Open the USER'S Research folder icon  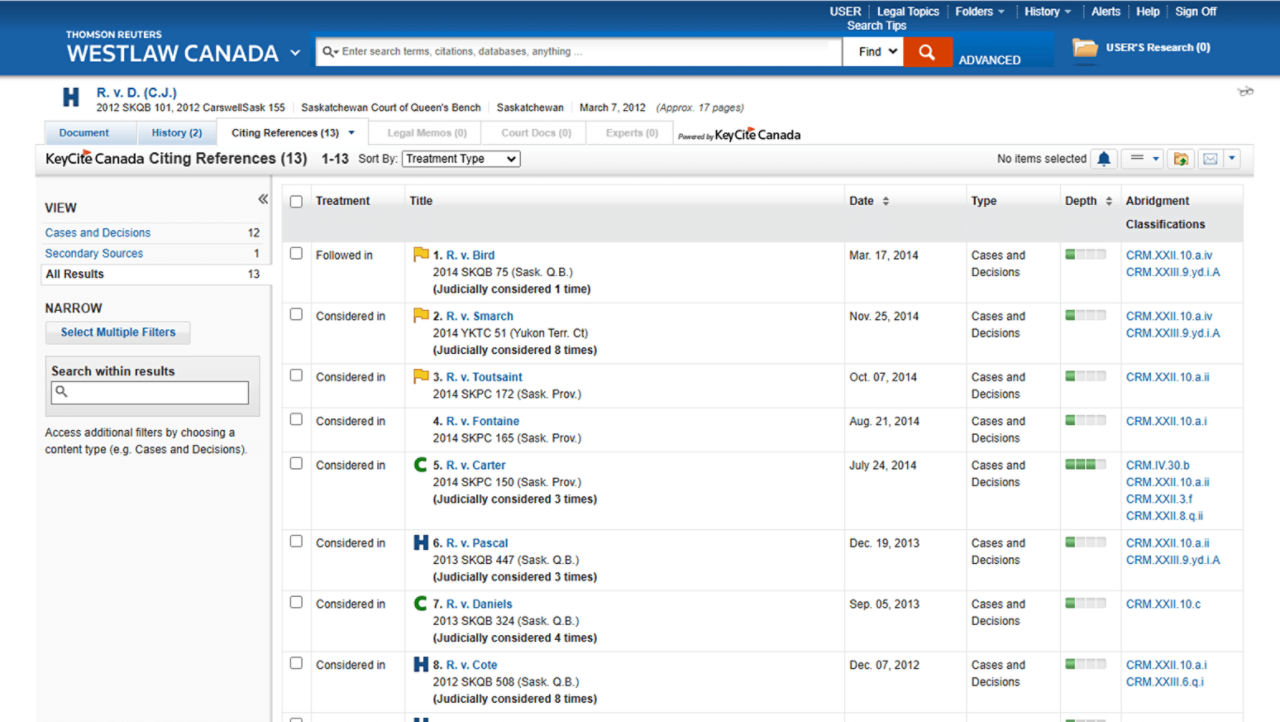click(x=1083, y=46)
